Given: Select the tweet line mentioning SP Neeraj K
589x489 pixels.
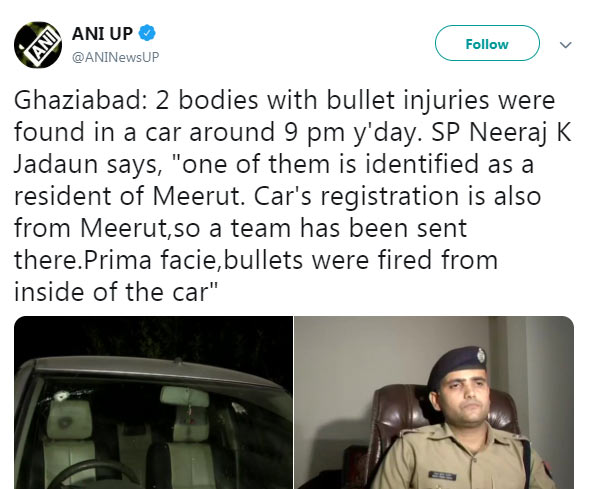Looking at the screenshot, I should point(293,132).
